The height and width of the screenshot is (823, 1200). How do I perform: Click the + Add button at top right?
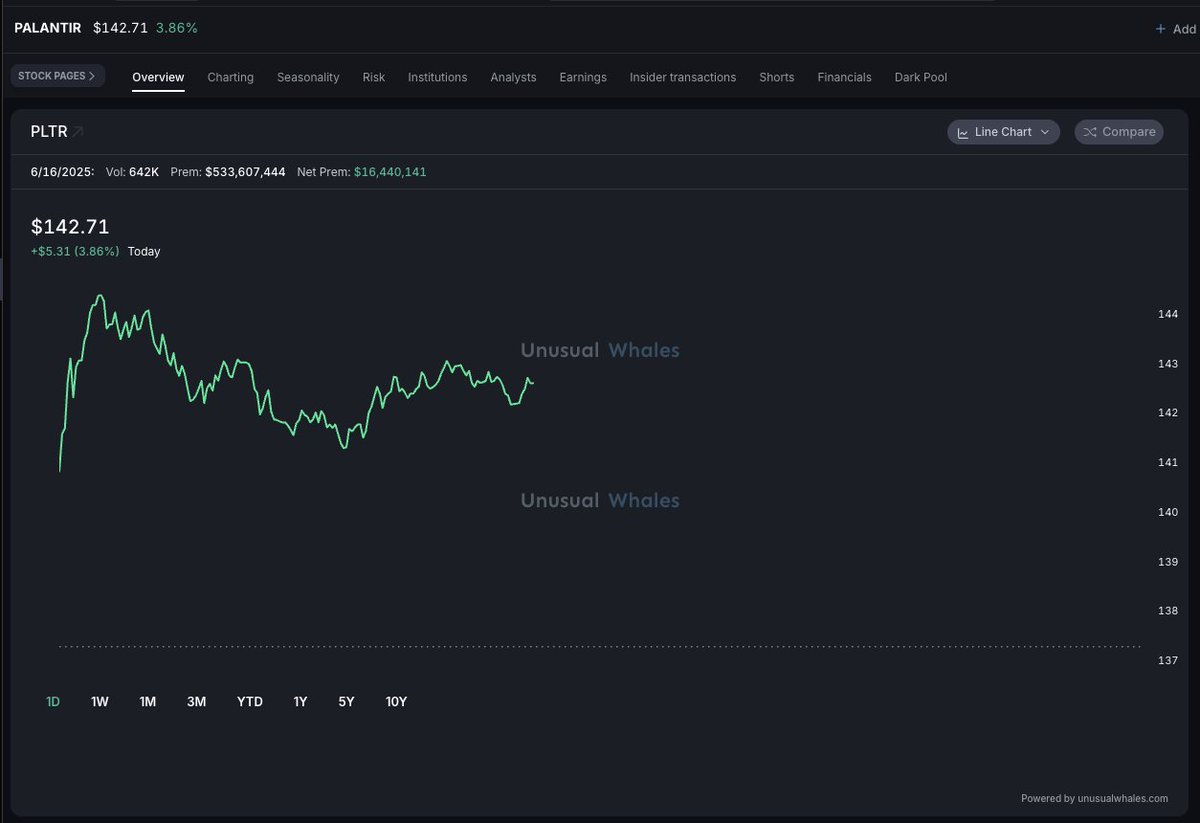pyautogui.click(x=1177, y=29)
